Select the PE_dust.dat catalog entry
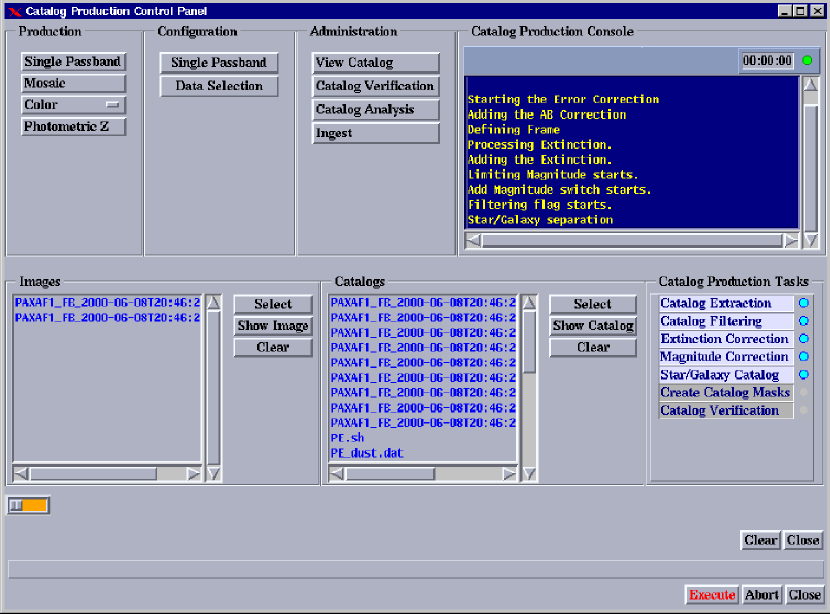The image size is (830, 614). [367, 453]
